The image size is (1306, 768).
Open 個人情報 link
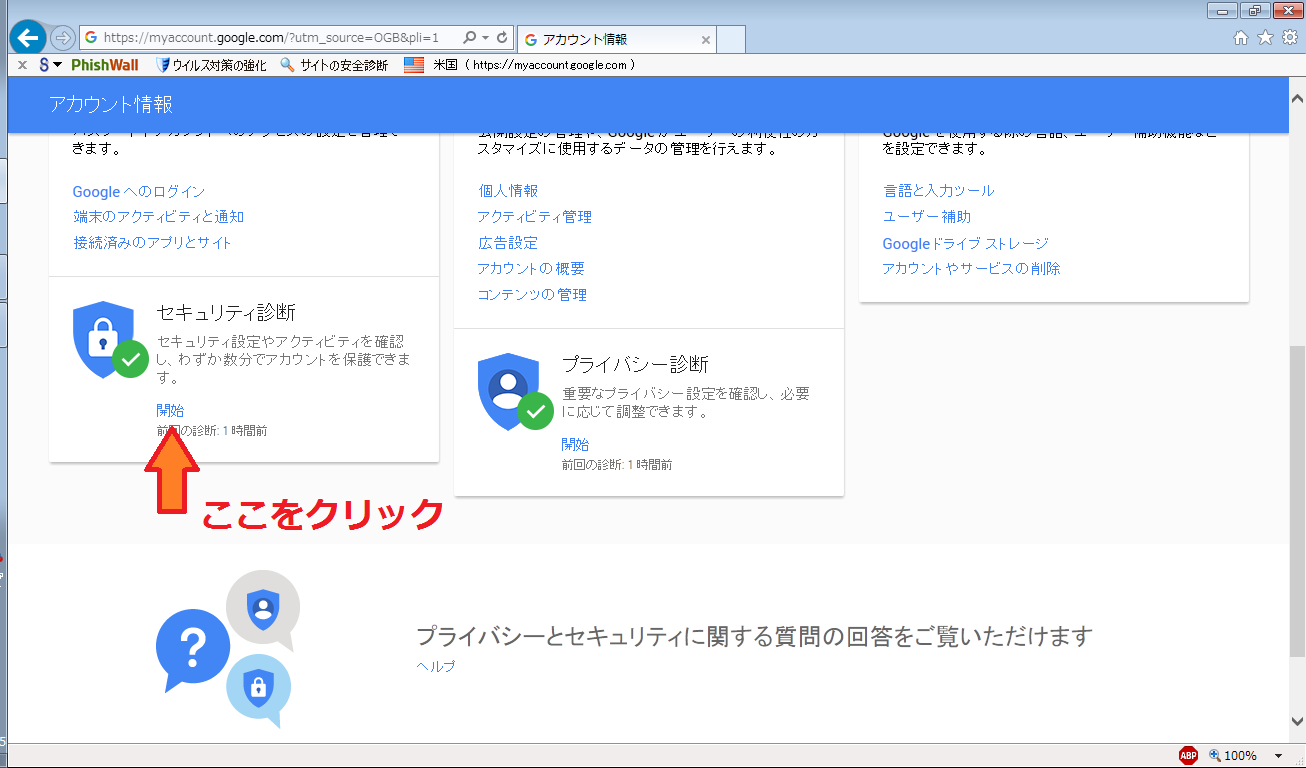tap(508, 191)
